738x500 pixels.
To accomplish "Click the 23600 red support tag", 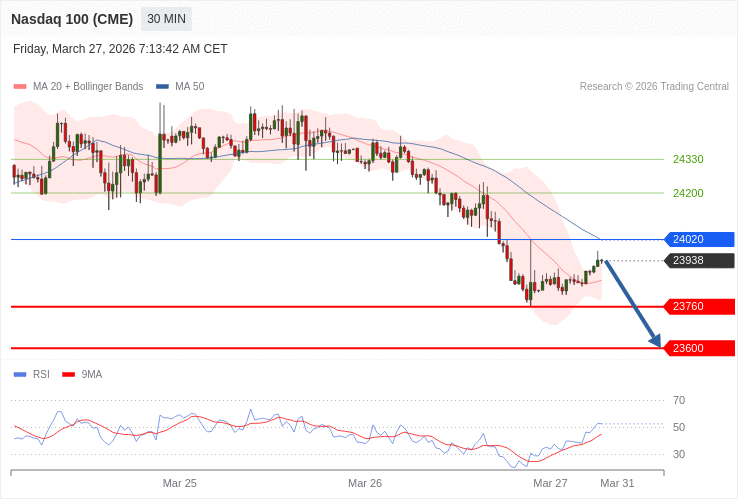I will click(x=699, y=348).
